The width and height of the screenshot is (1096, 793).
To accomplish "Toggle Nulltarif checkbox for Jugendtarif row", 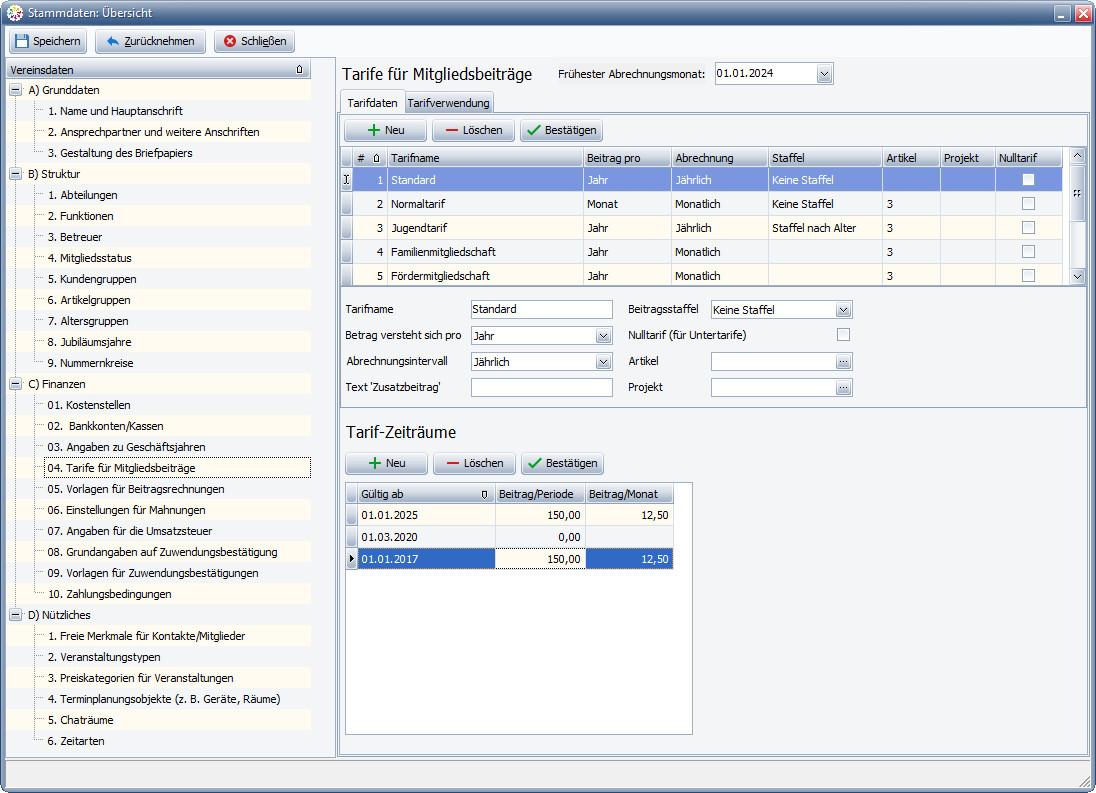I will [1028, 227].
